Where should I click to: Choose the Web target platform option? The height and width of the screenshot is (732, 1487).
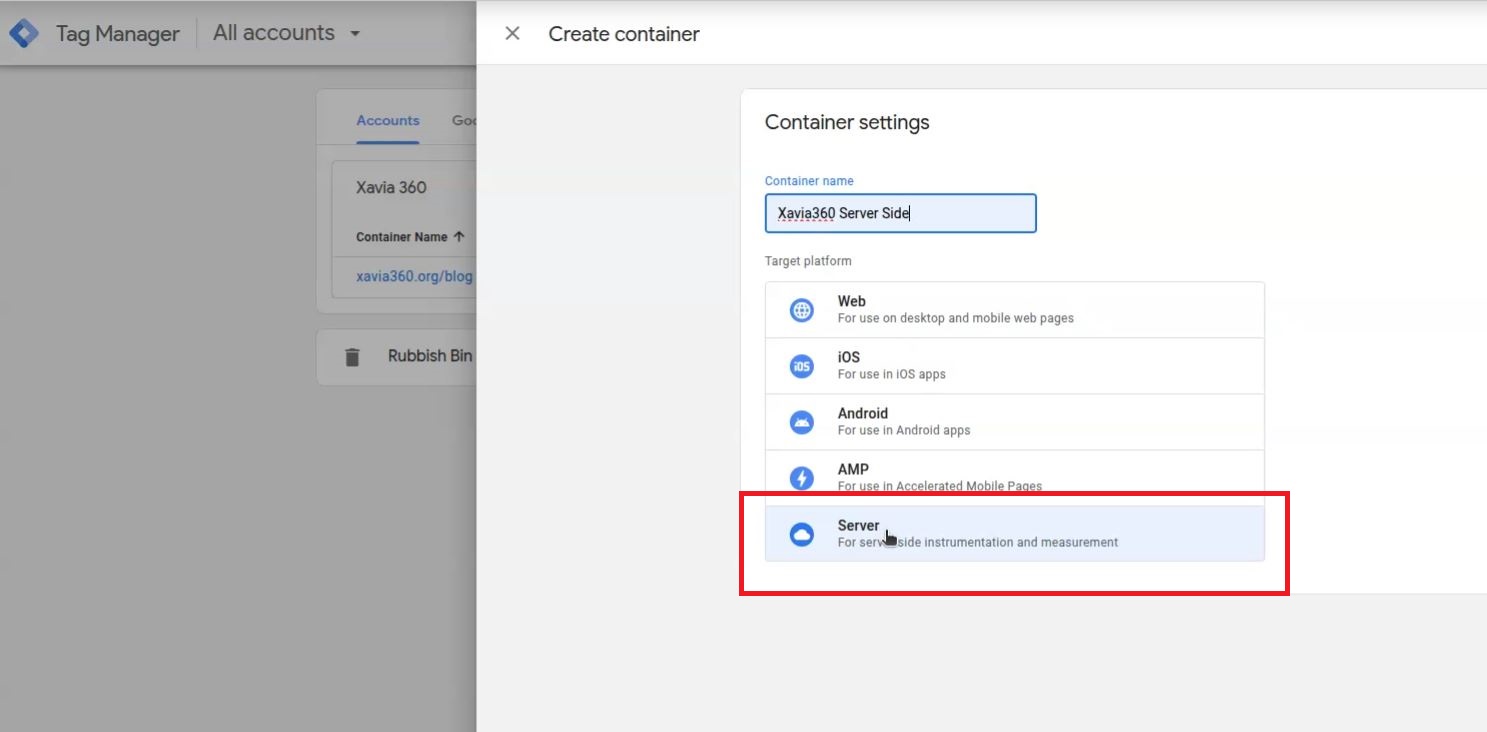point(1014,310)
